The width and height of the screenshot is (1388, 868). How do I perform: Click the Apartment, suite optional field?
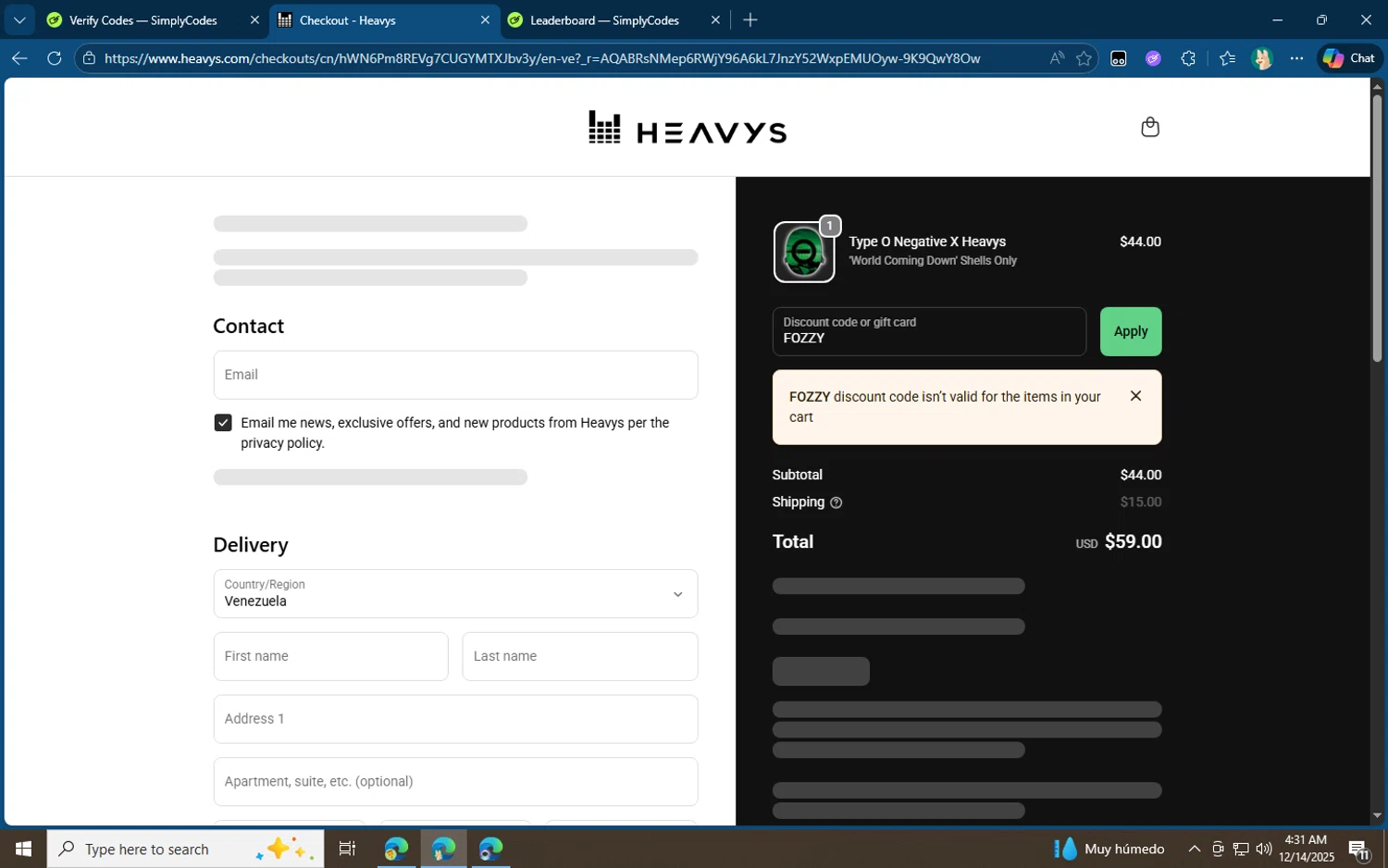[455, 782]
